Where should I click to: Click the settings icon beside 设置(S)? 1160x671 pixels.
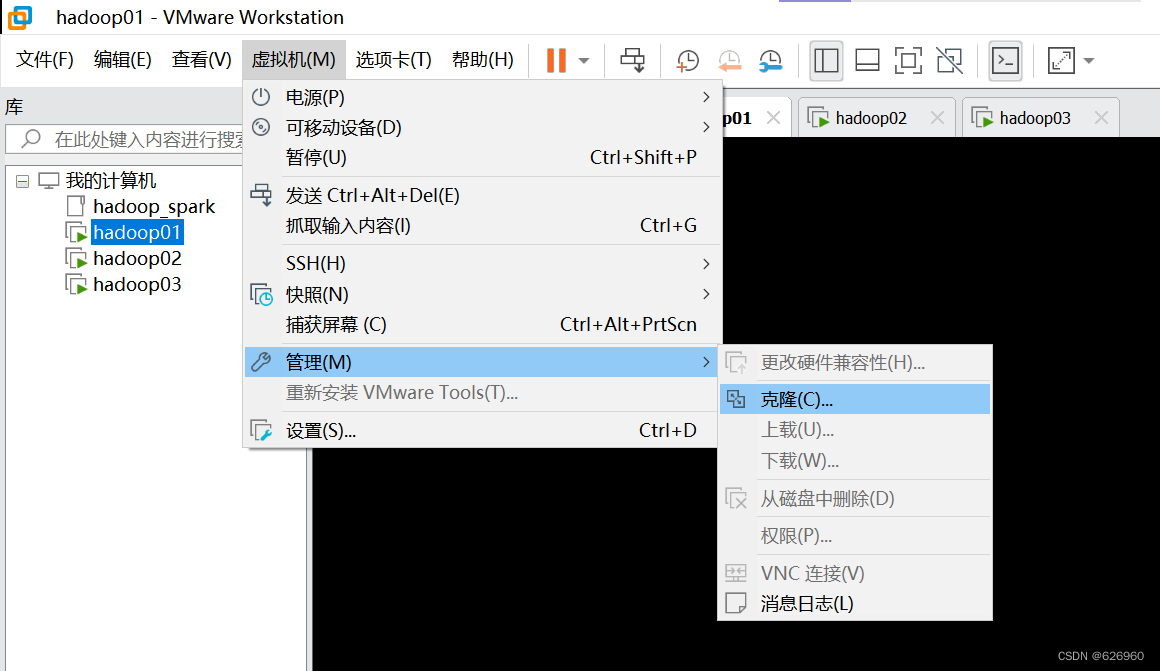(261, 431)
